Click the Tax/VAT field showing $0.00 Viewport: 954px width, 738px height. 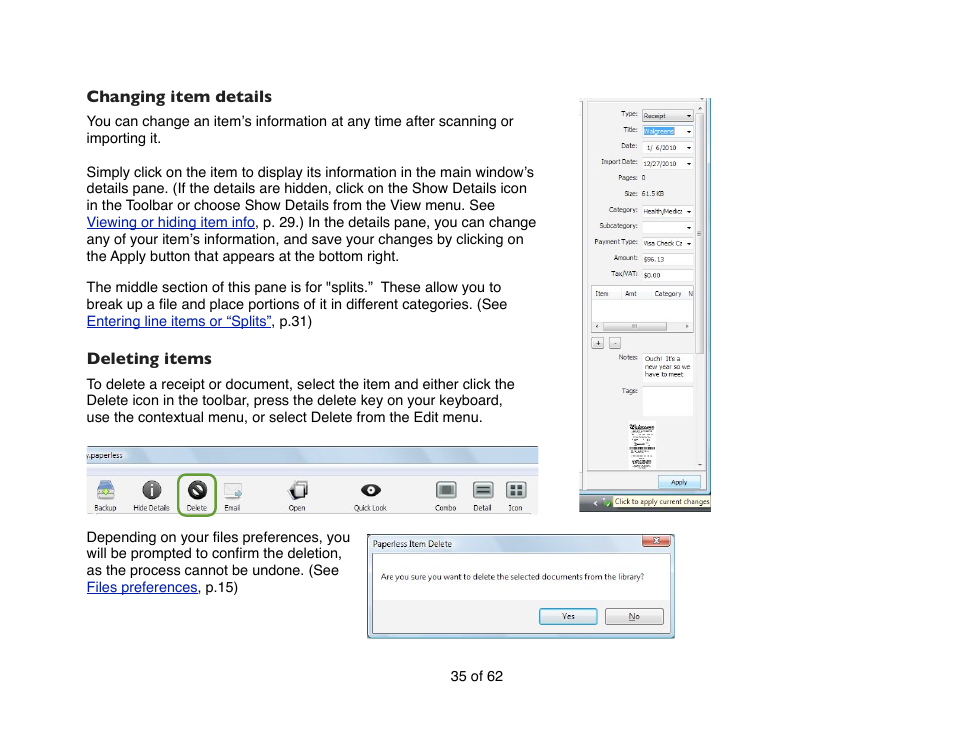pyautogui.click(x=667, y=275)
